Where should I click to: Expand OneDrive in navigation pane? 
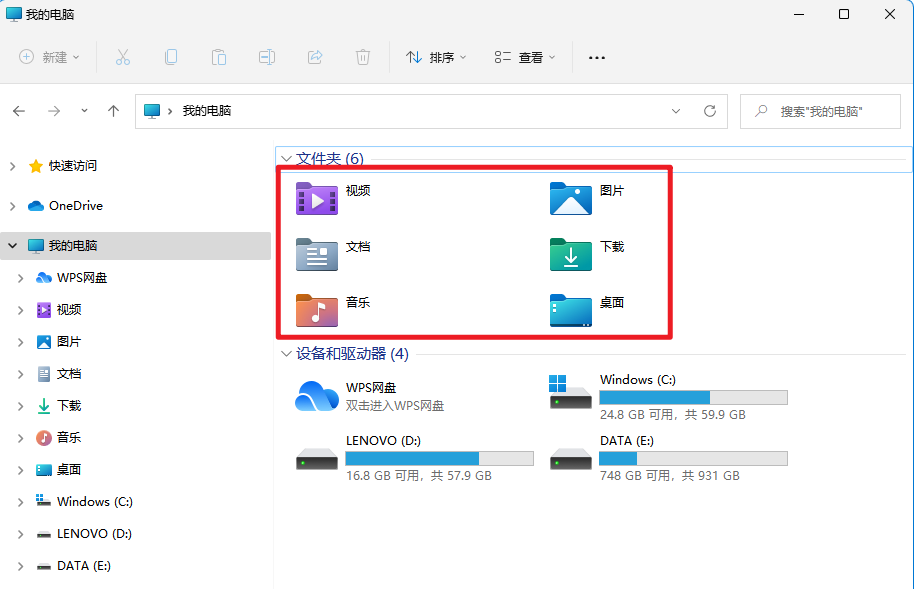pos(13,206)
